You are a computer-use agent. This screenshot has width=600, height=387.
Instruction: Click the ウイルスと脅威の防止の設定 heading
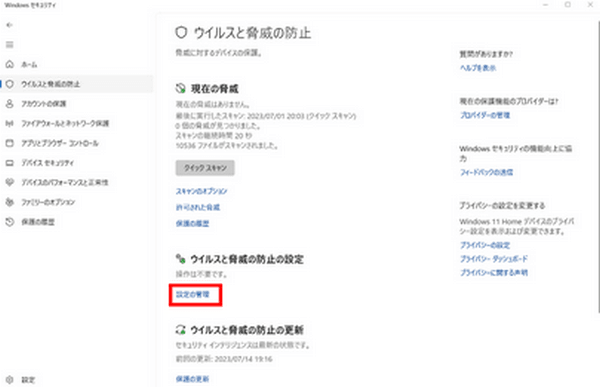(x=247, y=259)
